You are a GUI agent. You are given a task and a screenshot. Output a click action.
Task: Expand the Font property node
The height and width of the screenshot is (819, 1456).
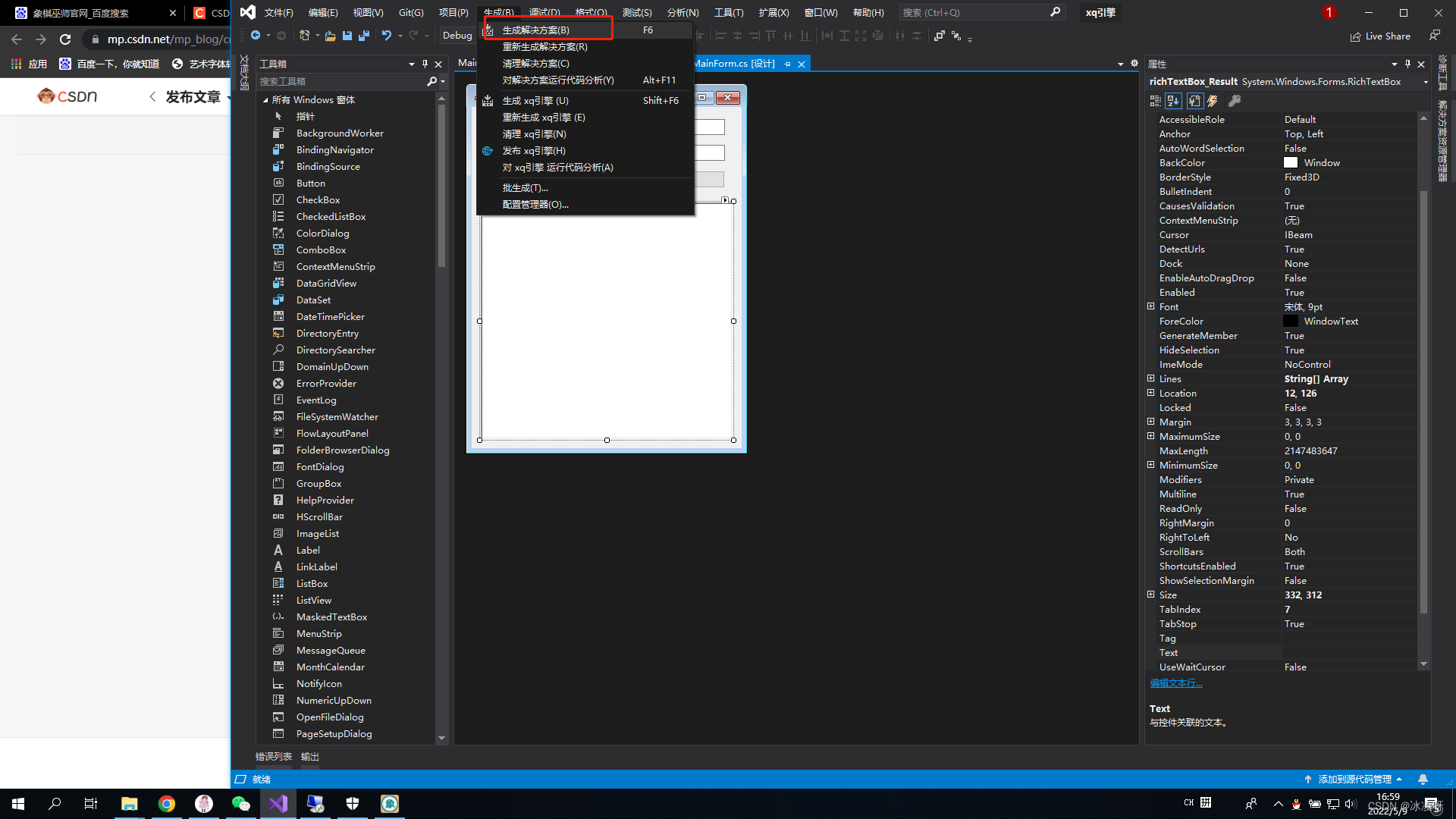coord(1150,306)
